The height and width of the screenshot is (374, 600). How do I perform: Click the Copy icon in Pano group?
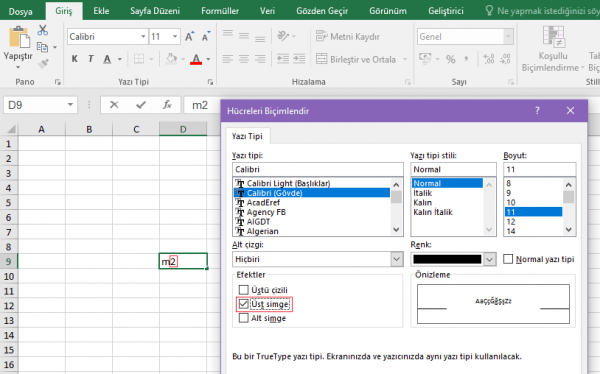click(x=42, y=47)
